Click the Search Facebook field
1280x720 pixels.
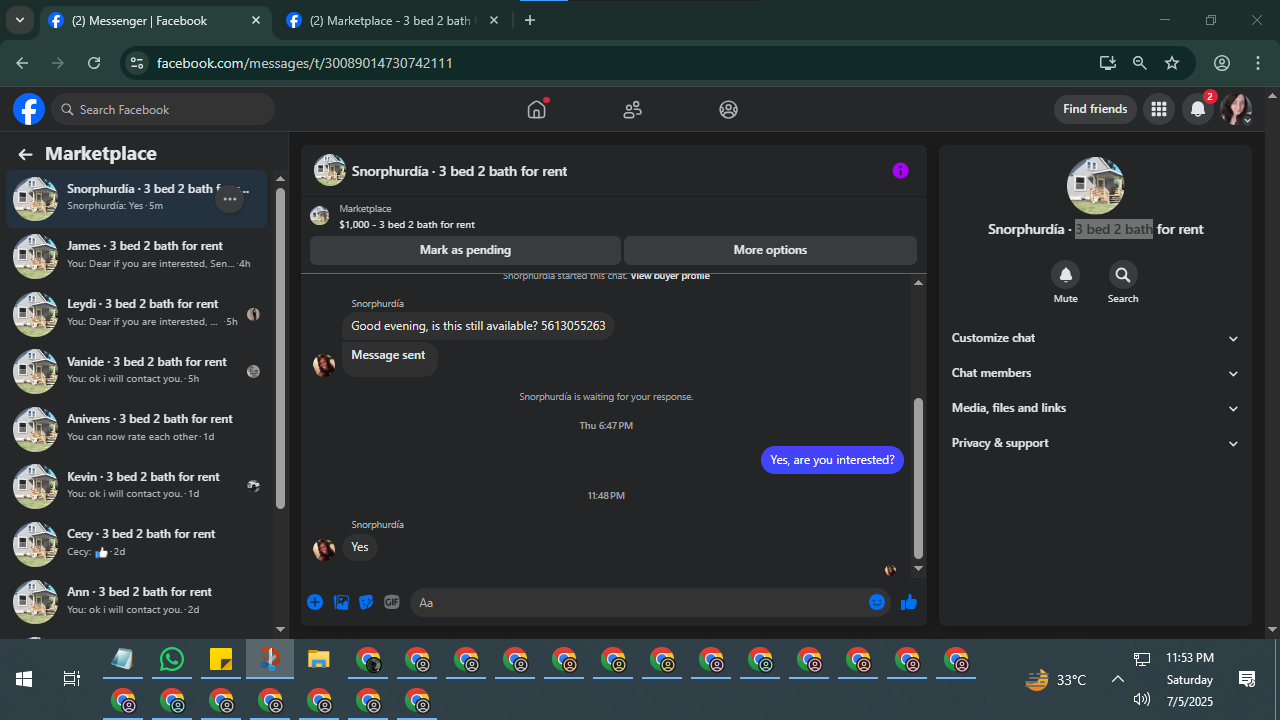click(163, 109)
